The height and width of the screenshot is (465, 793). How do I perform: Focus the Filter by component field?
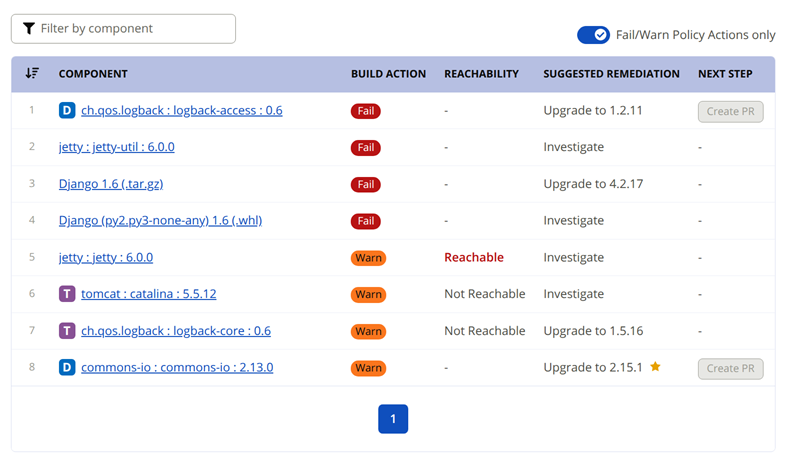click(123, 29)
